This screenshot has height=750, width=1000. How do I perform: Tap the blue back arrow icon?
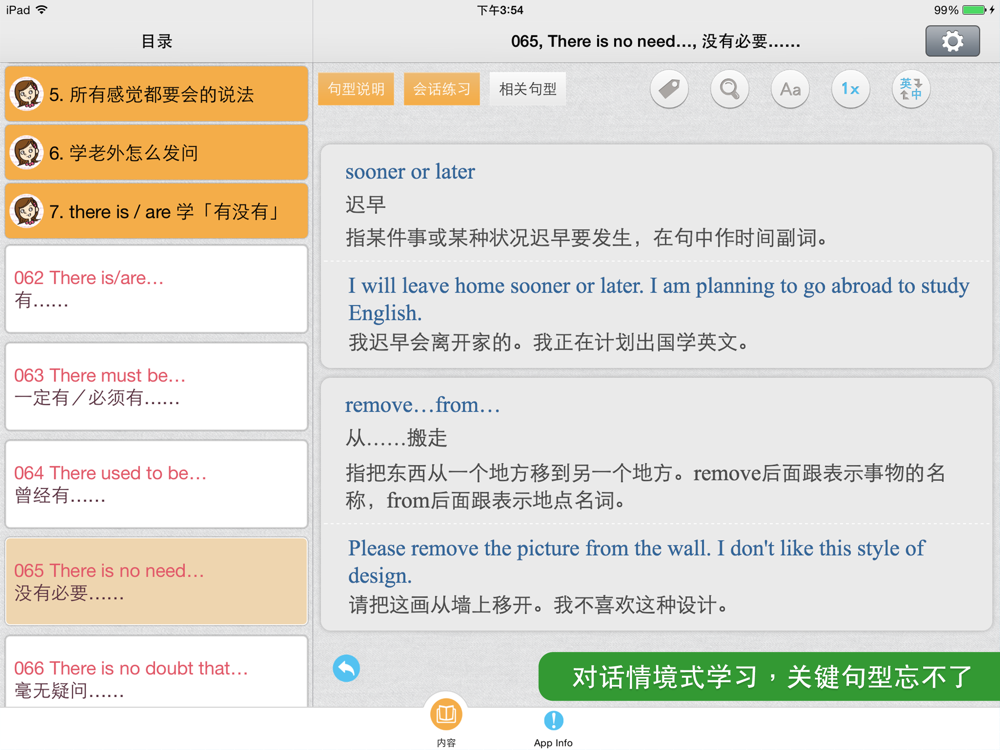(346, 668)
